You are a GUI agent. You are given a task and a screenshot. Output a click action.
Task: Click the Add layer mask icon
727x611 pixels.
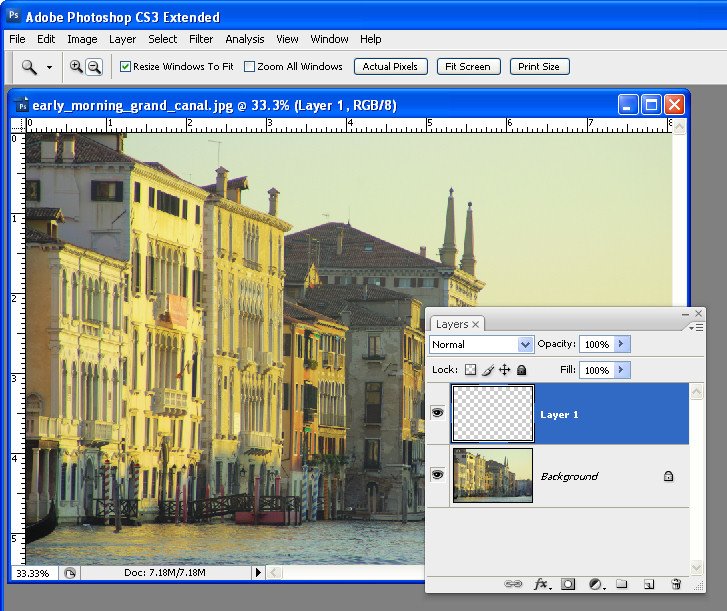coord(568,584)
